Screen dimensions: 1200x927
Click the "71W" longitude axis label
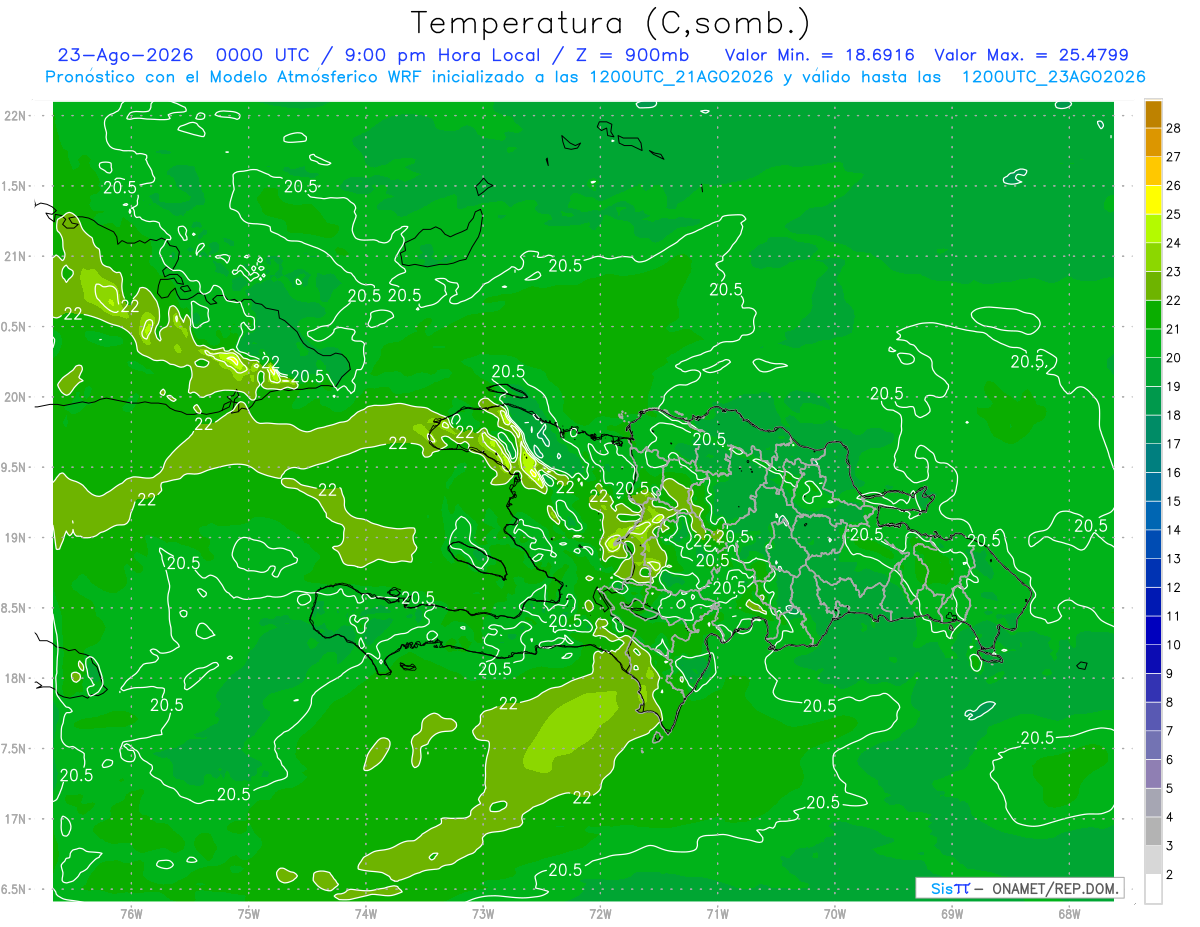click(717, 914)
